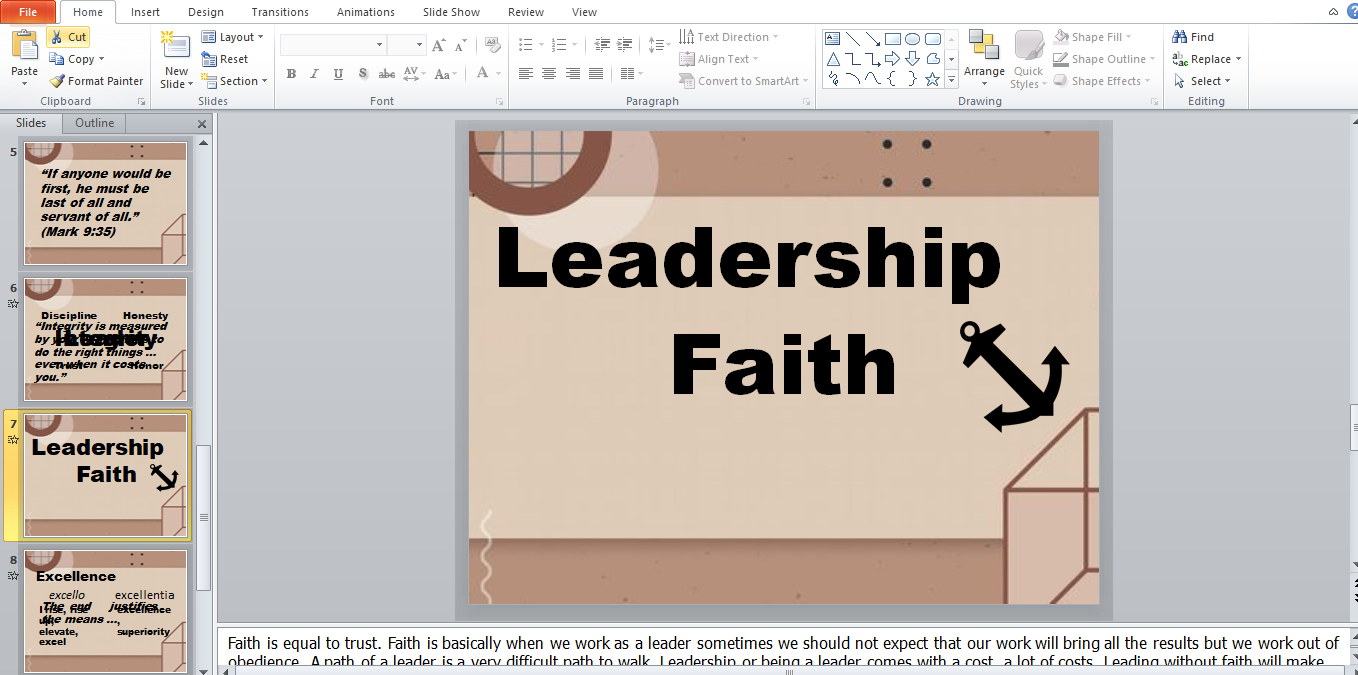Clear all formatting with the eraser icon

pyautogui.click(x=492, y=45)
